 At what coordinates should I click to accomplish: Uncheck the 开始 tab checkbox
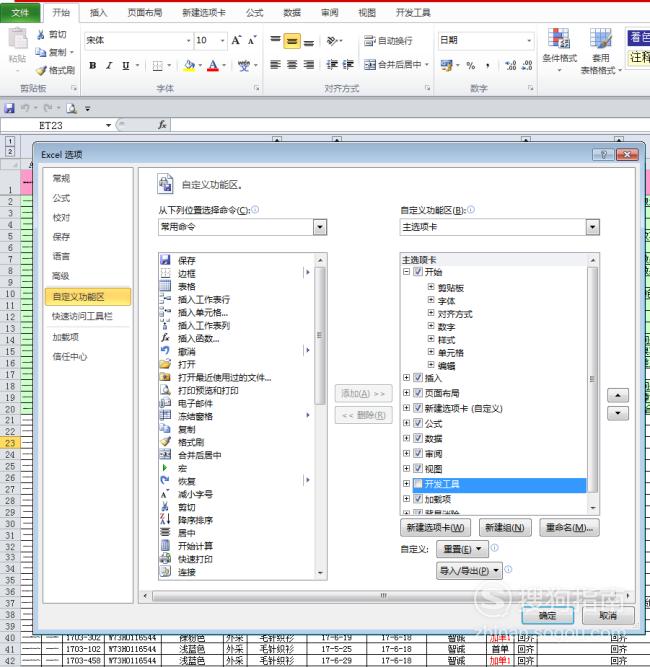click(418, 272)
